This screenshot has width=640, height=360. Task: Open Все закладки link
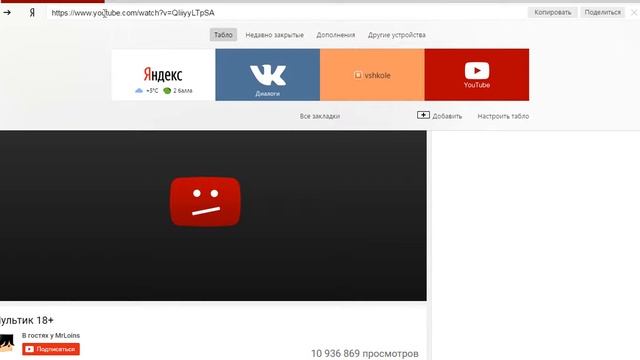[x=320, y=116]
